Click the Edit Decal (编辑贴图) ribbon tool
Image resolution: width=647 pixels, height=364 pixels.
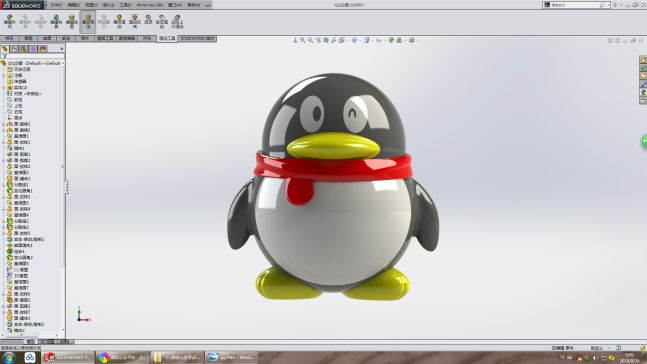[72, 21]
